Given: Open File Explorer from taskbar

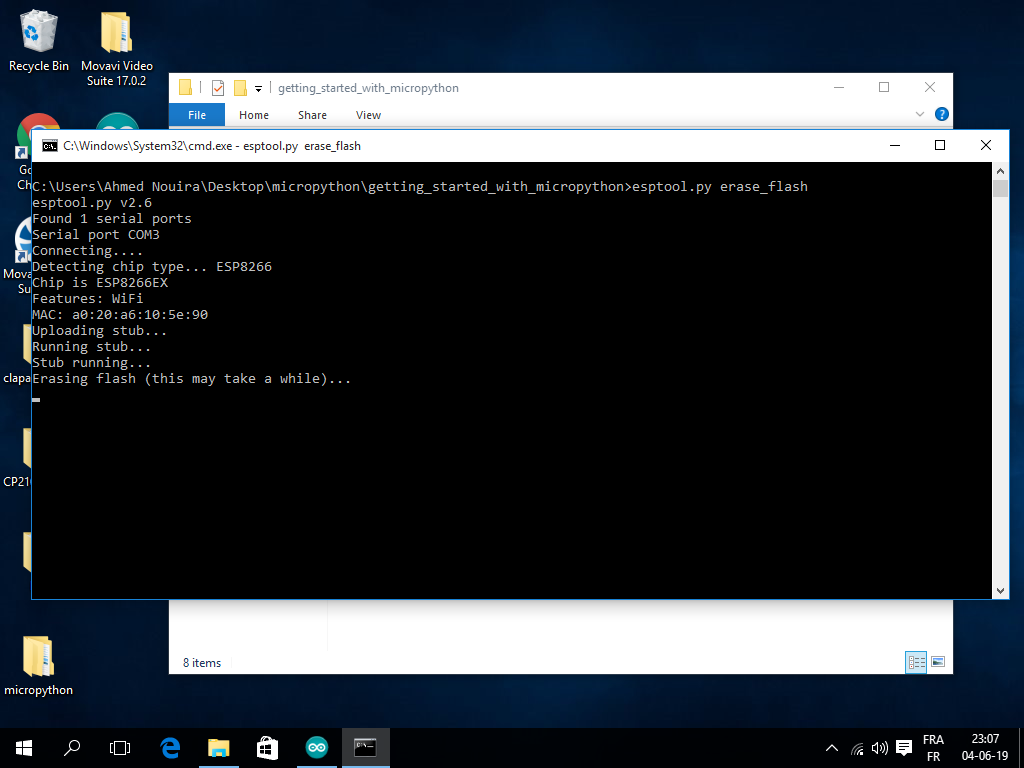Looking at the screenshot, I should click(219, 748).
